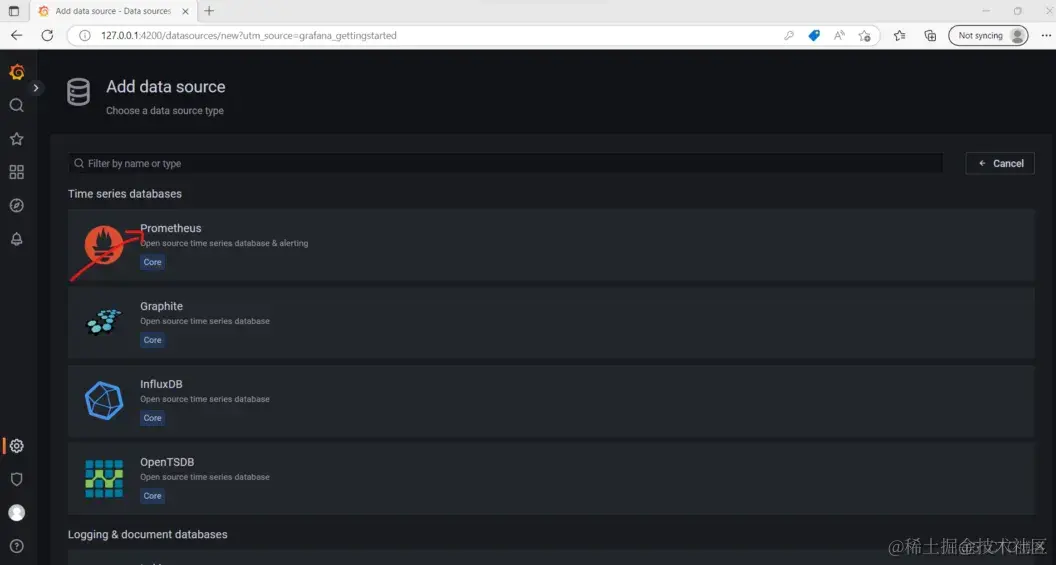Viewport: 1056px width, 565px height.
Task: Select the Prometheus flame logo
Action: point(104,244)
